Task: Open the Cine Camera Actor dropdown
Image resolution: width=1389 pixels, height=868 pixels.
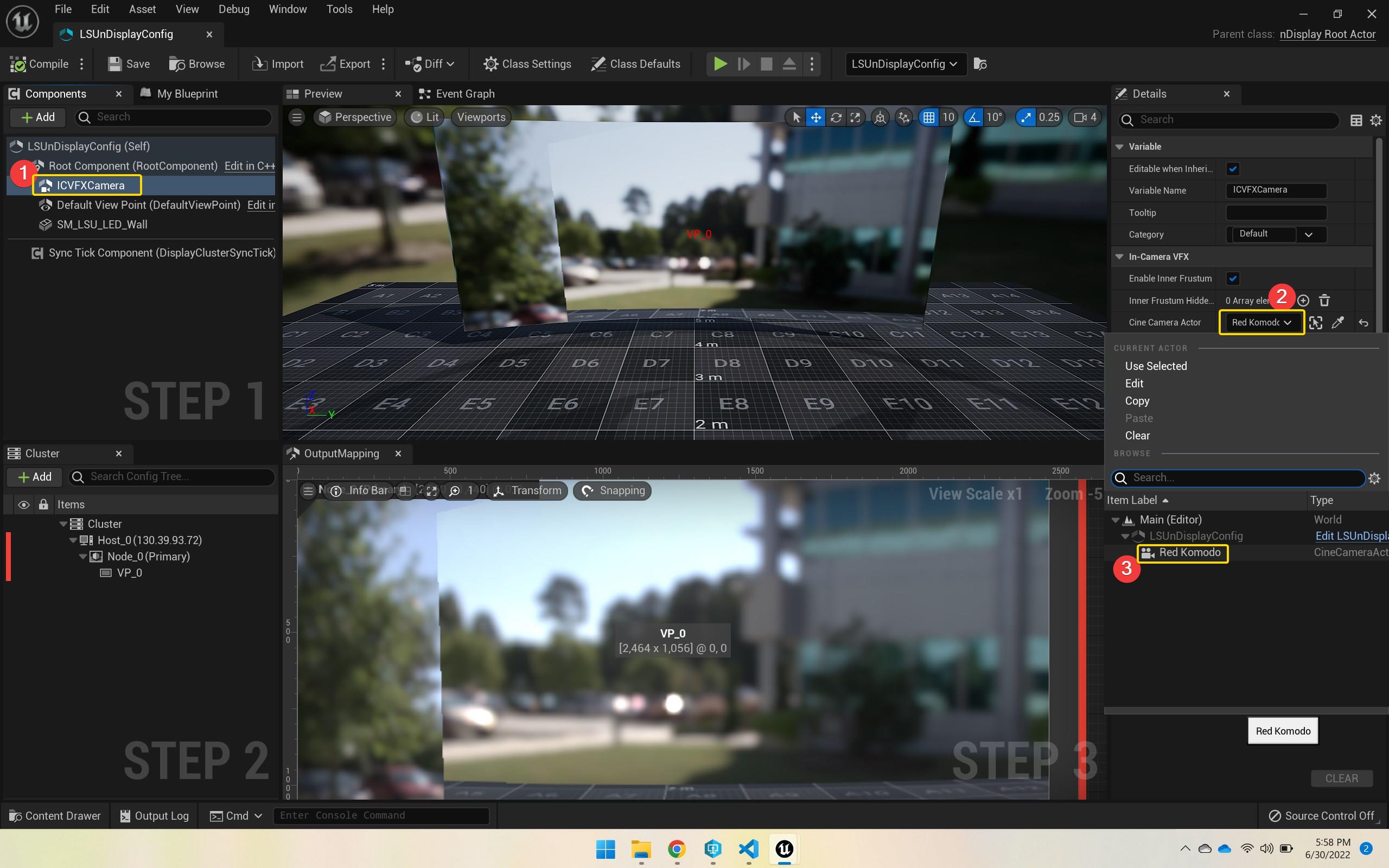Action: 1261,322
